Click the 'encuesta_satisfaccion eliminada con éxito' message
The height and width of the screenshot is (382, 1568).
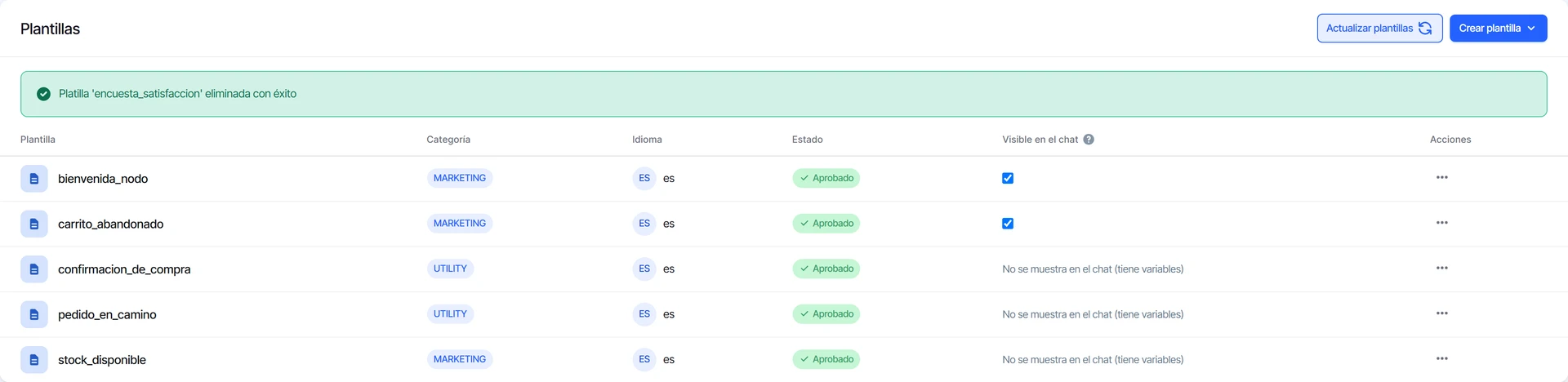(x=177, y=94)
